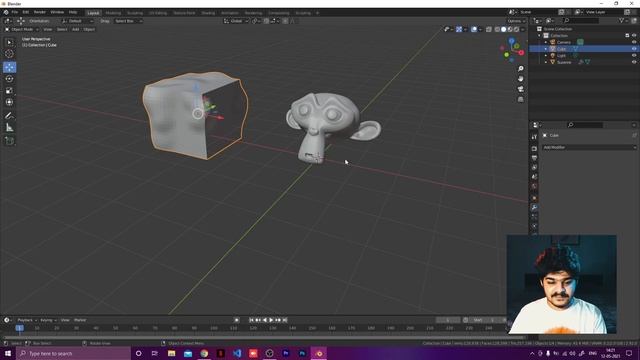Open the viewport Object menu

(89, 29)
